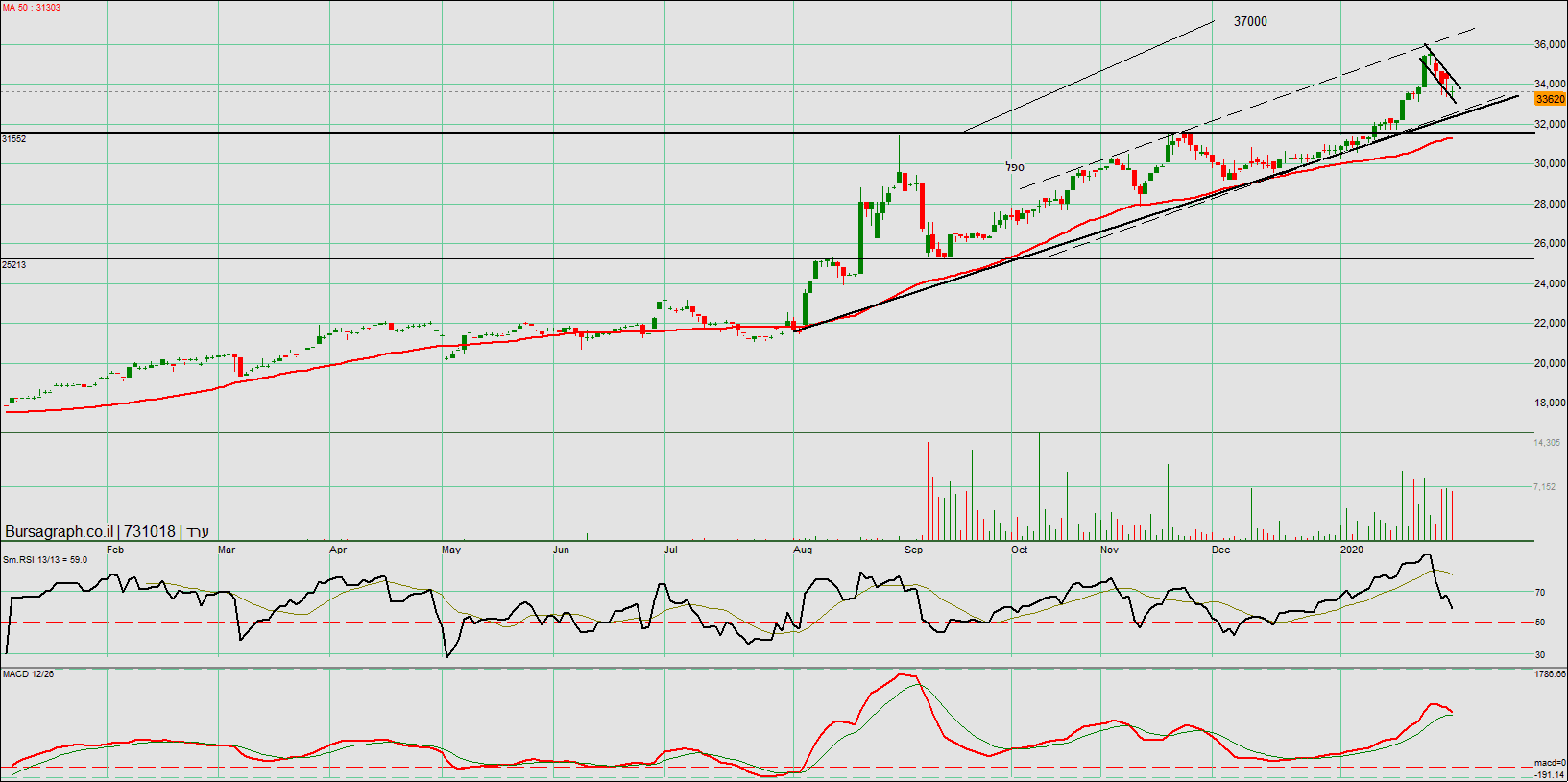Click the MA 50 : 31303 indicator label

coord(32,8)
